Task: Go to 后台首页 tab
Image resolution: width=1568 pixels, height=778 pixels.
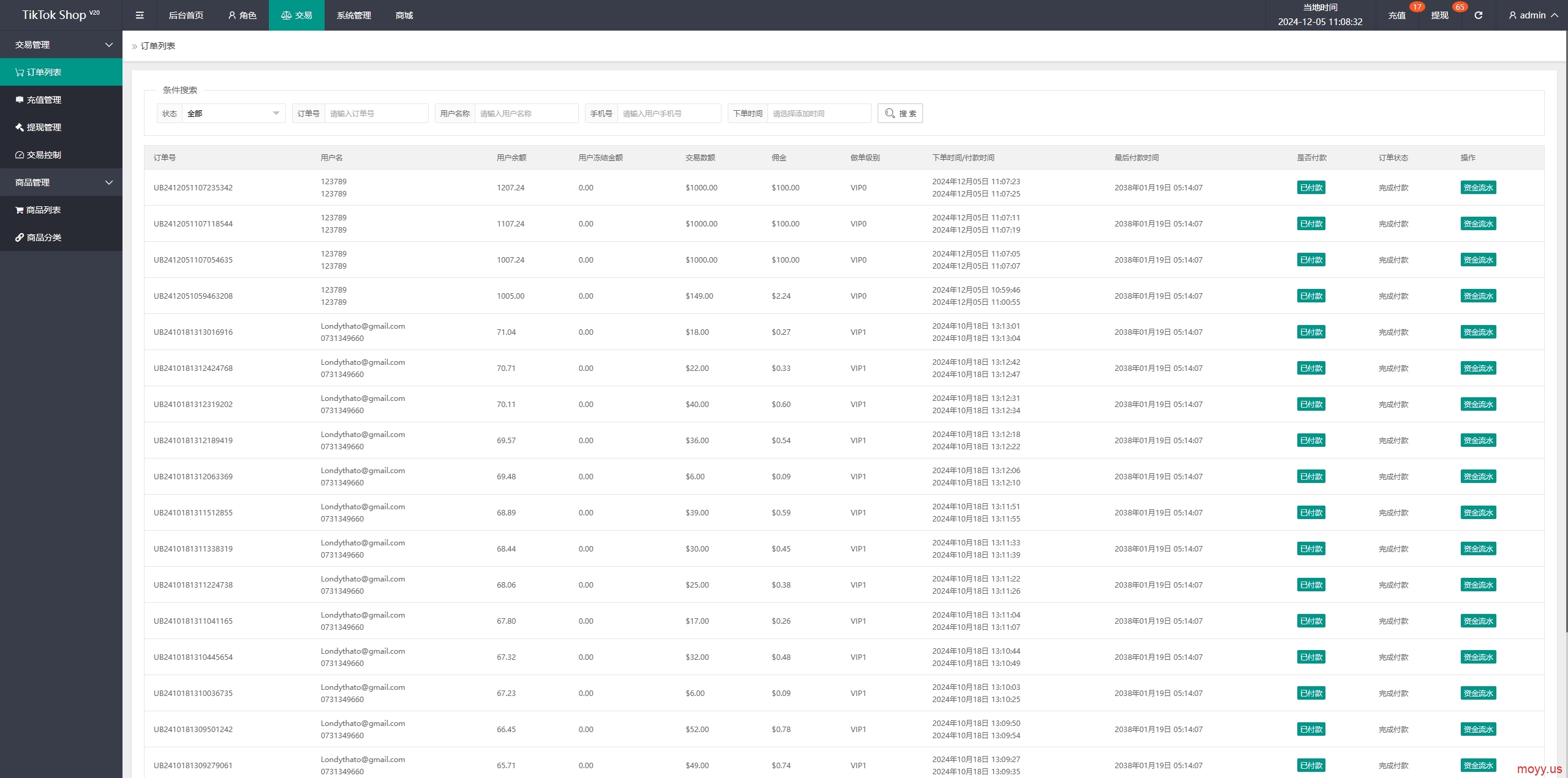Action: click(186, 15)
